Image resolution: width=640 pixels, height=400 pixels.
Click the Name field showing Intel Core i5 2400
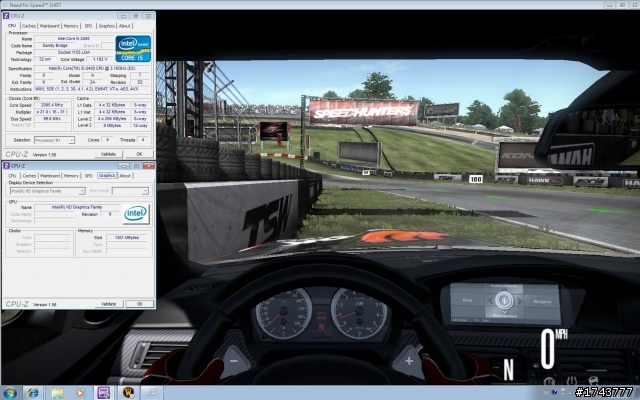[74, 39]
